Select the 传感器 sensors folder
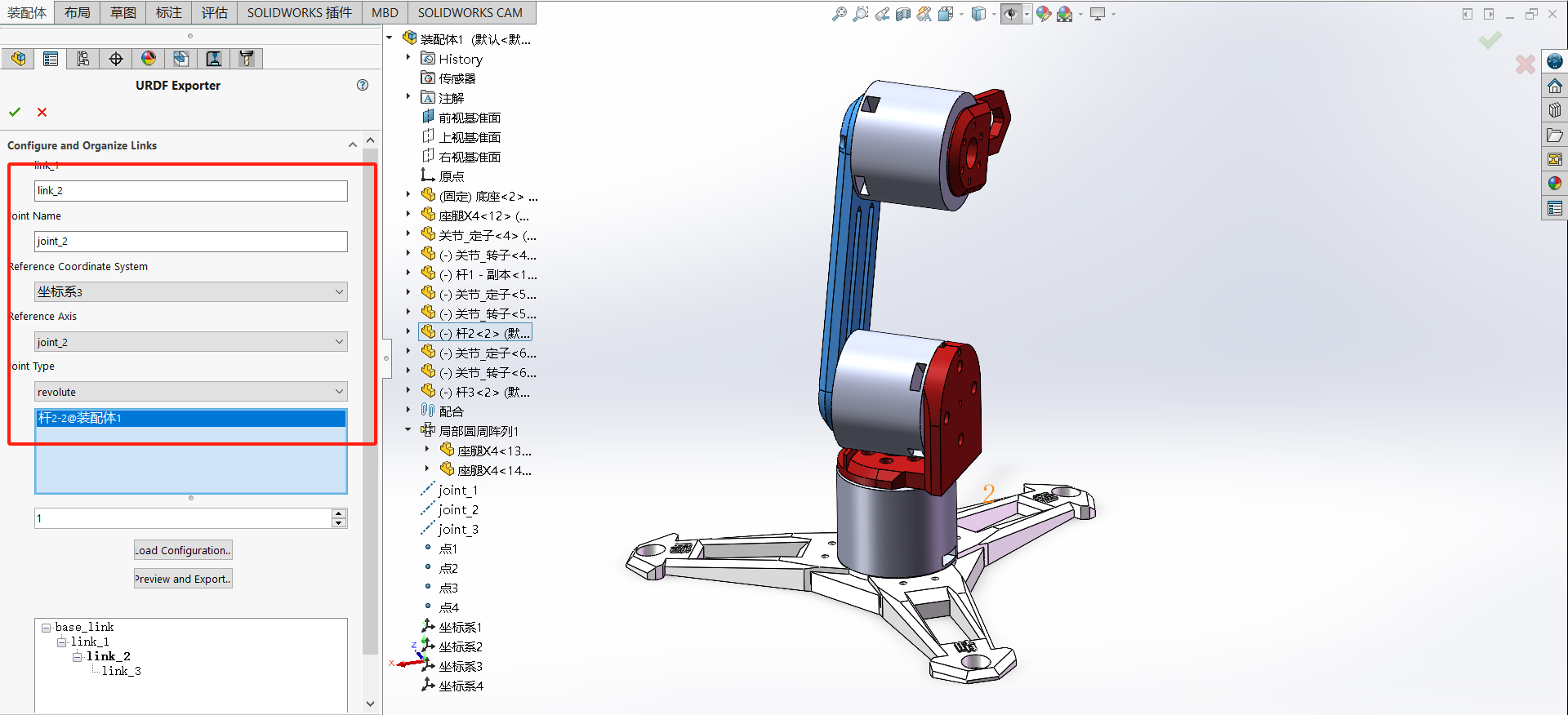Image resolution: width=1568 pixels, height=715 pixels. pyautogui.click(x=457, y=78)
